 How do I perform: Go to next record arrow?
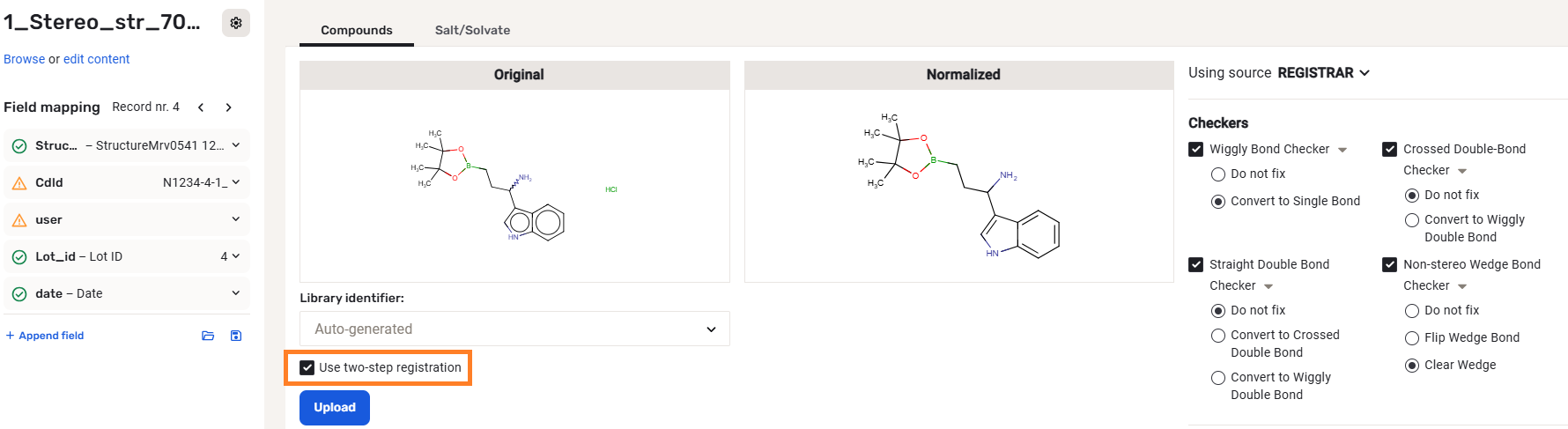point(229,107)
